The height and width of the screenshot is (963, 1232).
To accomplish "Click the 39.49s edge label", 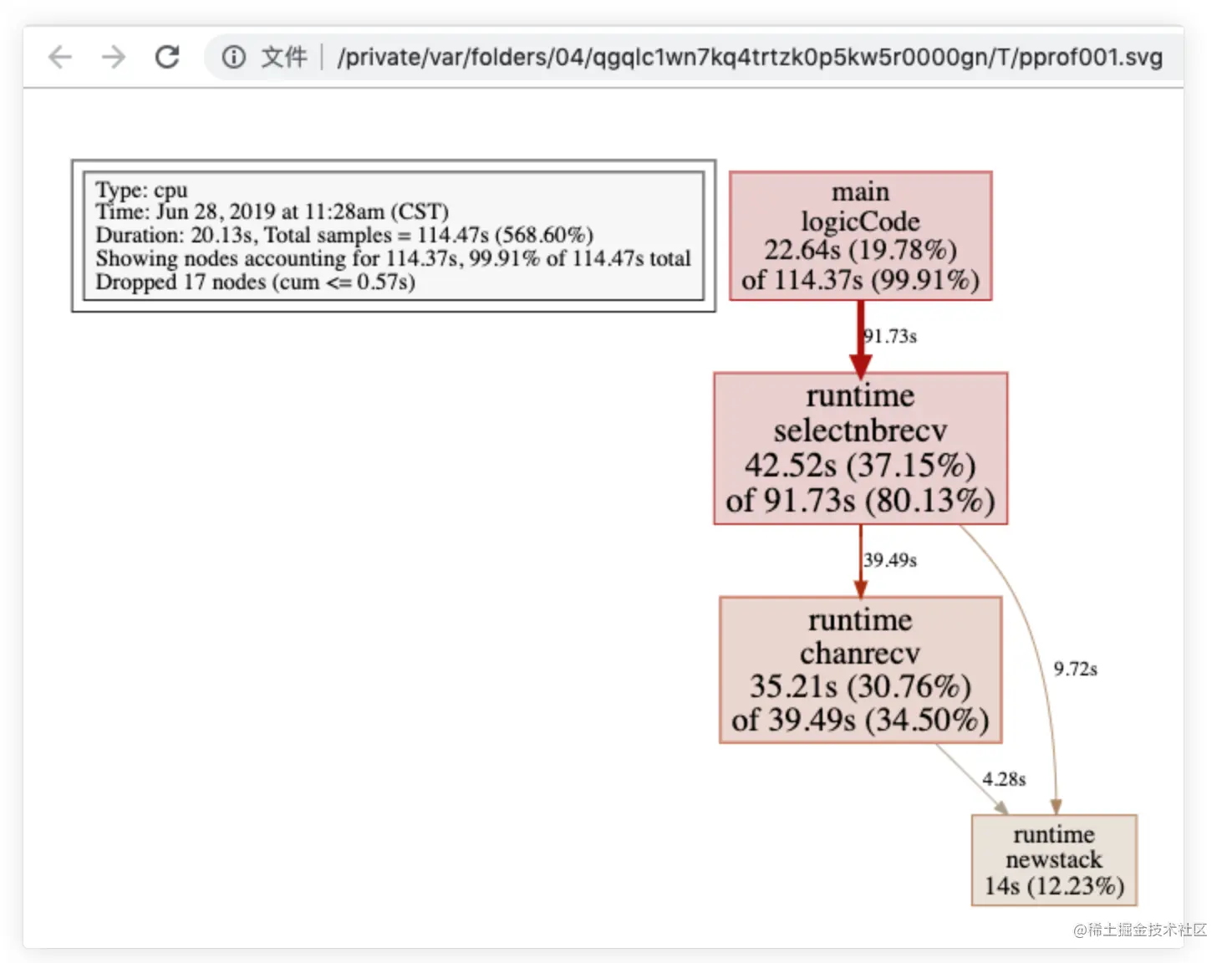I will click(890, 560).
